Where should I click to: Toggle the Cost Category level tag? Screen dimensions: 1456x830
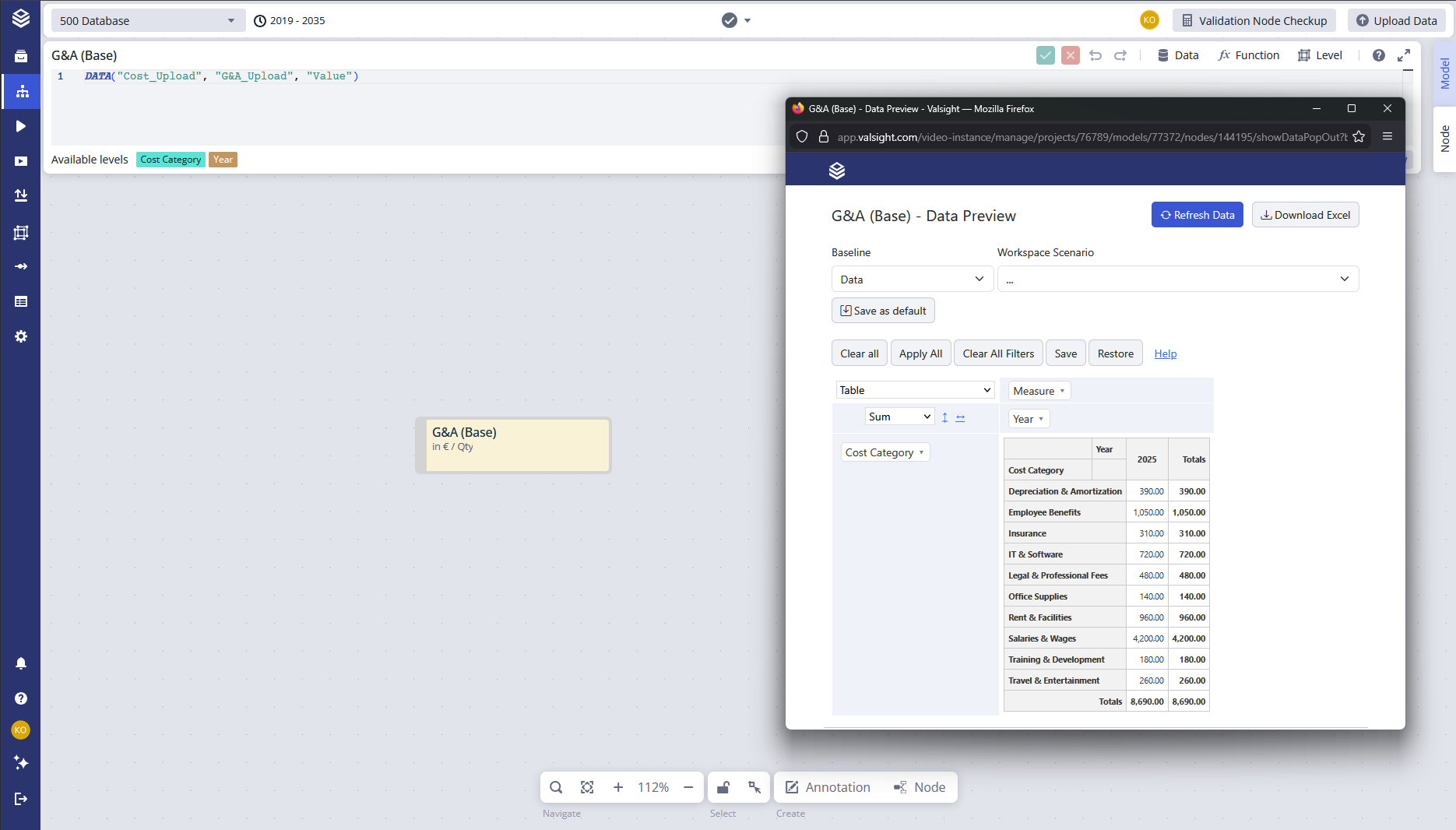(x=171, y=160)
